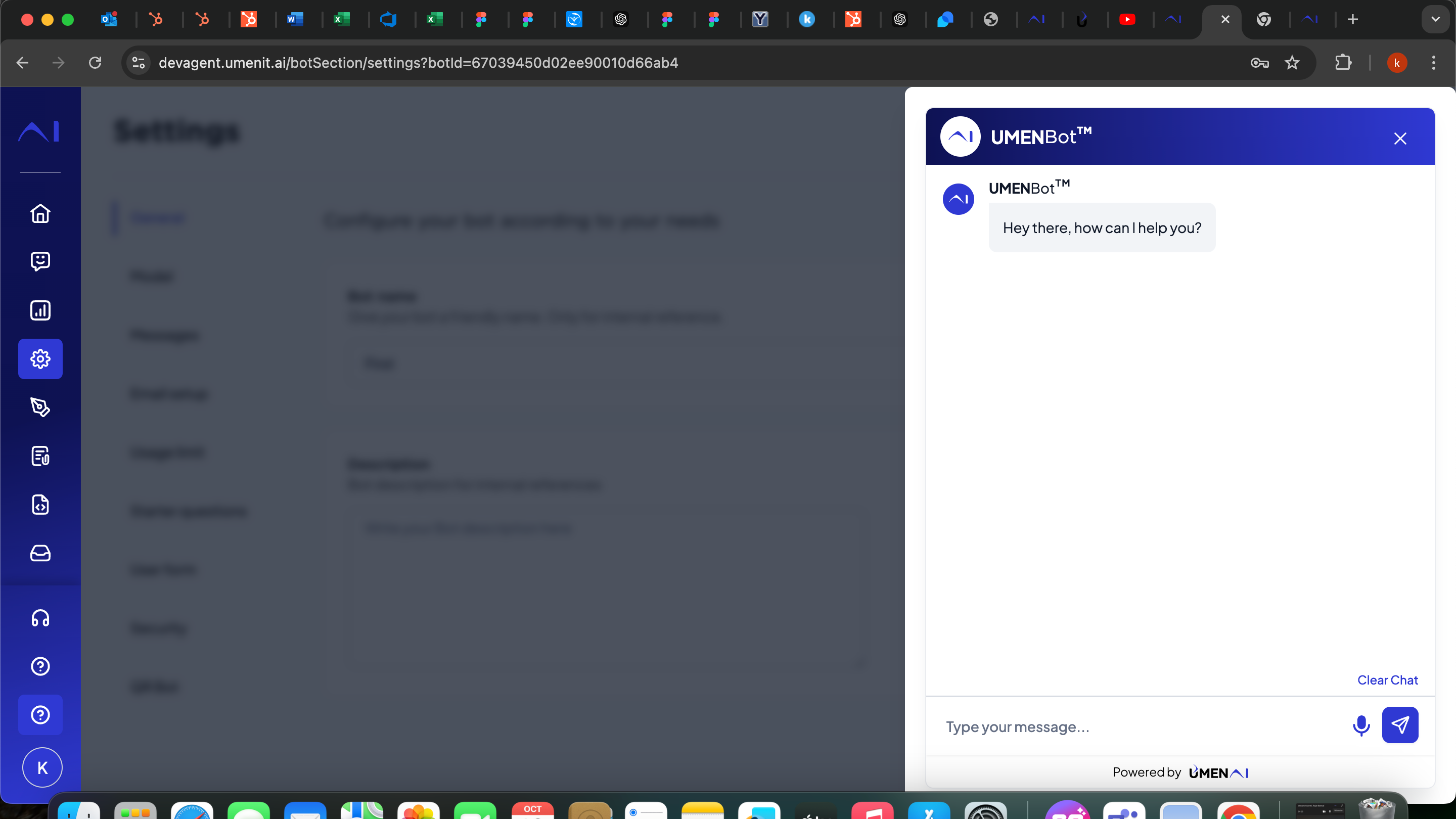Open the tab search dropdown arrow
This screenshot has height=819, width=1456.
pos(1435,20)
